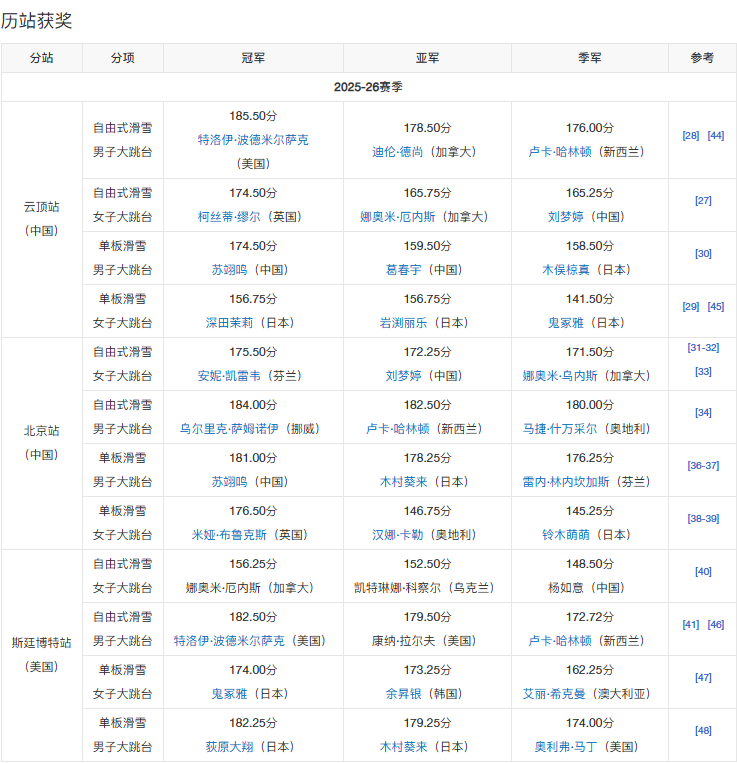Select the 172.72分 score
Screen dimensions: 737x763
coord(590,618)
